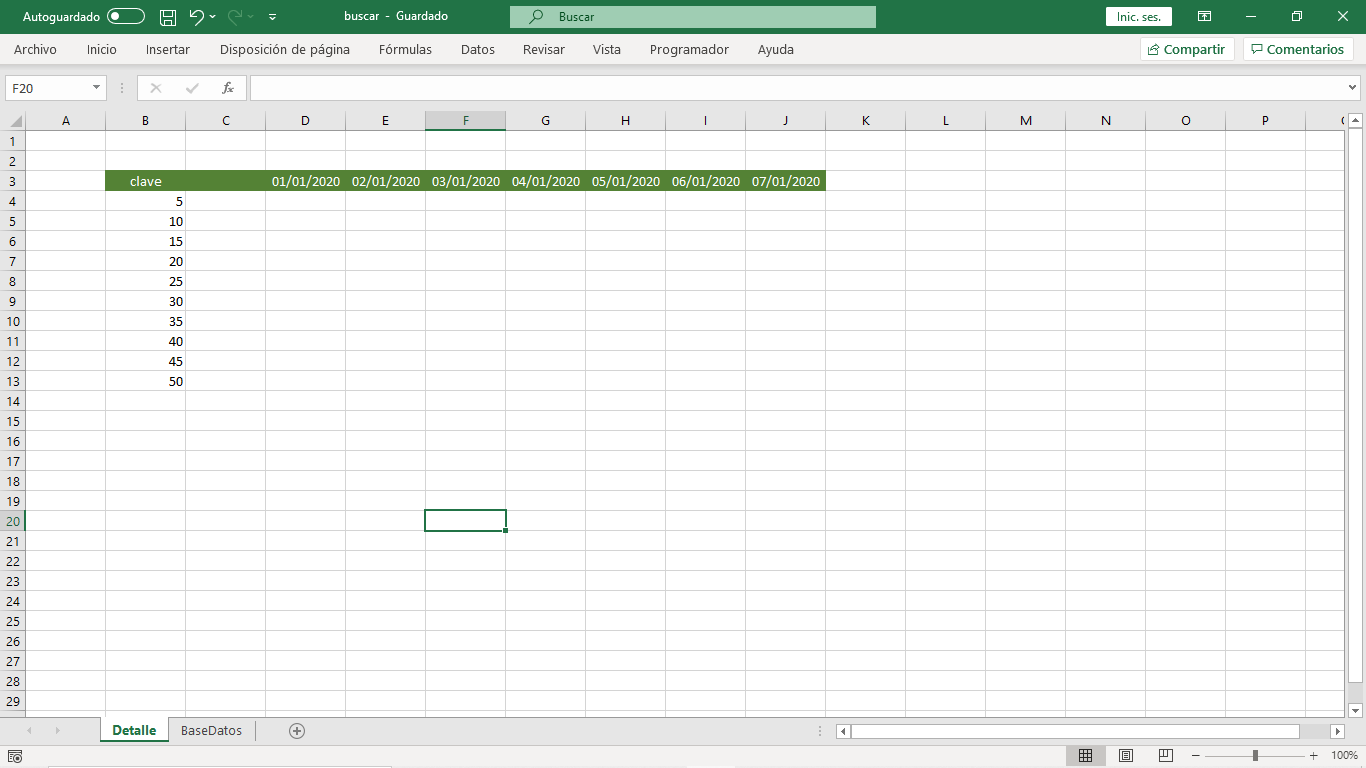
Task: Click the Buscar search box
Action: click(693, 17)
